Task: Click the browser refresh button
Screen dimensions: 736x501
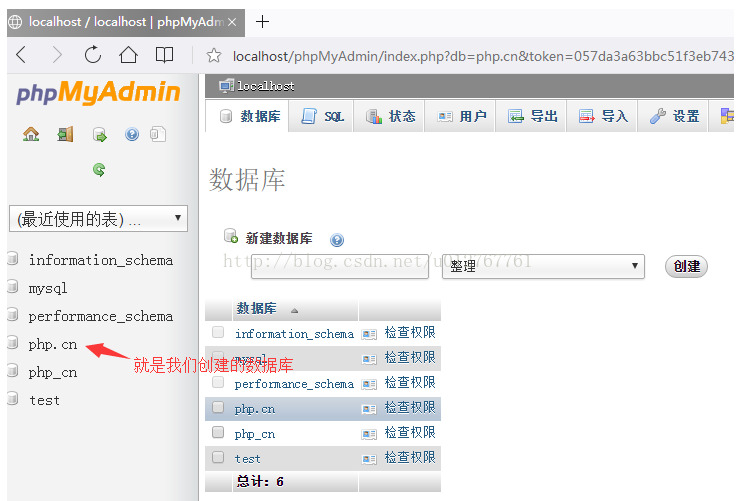Action: click(x=93, y=55)
